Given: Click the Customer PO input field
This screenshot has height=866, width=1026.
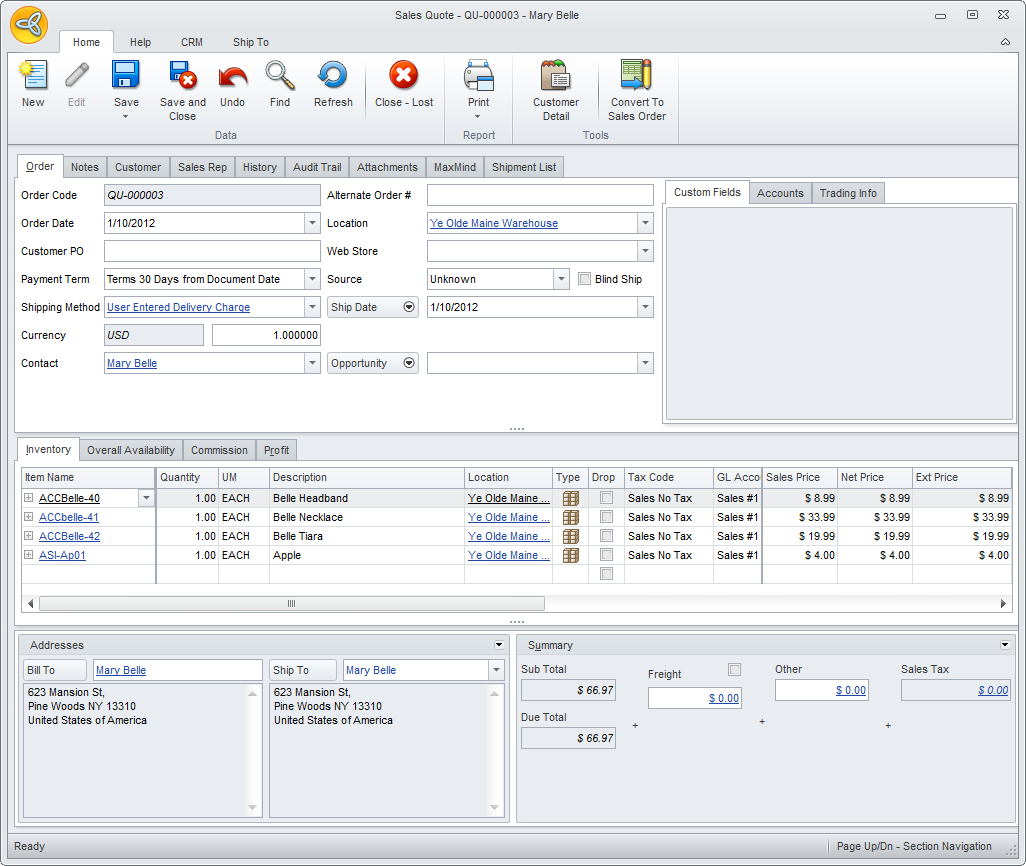Looking at the screenshot, I should (x=212, y=252).
